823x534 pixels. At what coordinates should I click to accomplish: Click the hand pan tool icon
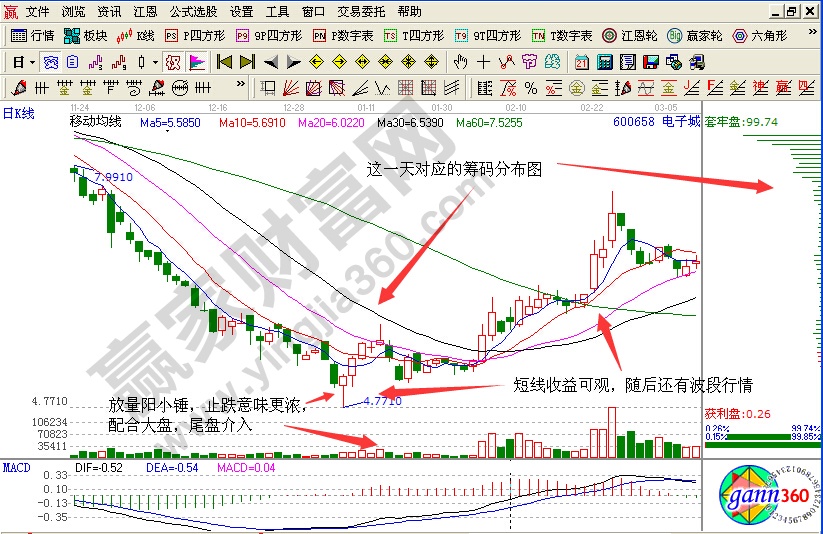coord(460,62)
